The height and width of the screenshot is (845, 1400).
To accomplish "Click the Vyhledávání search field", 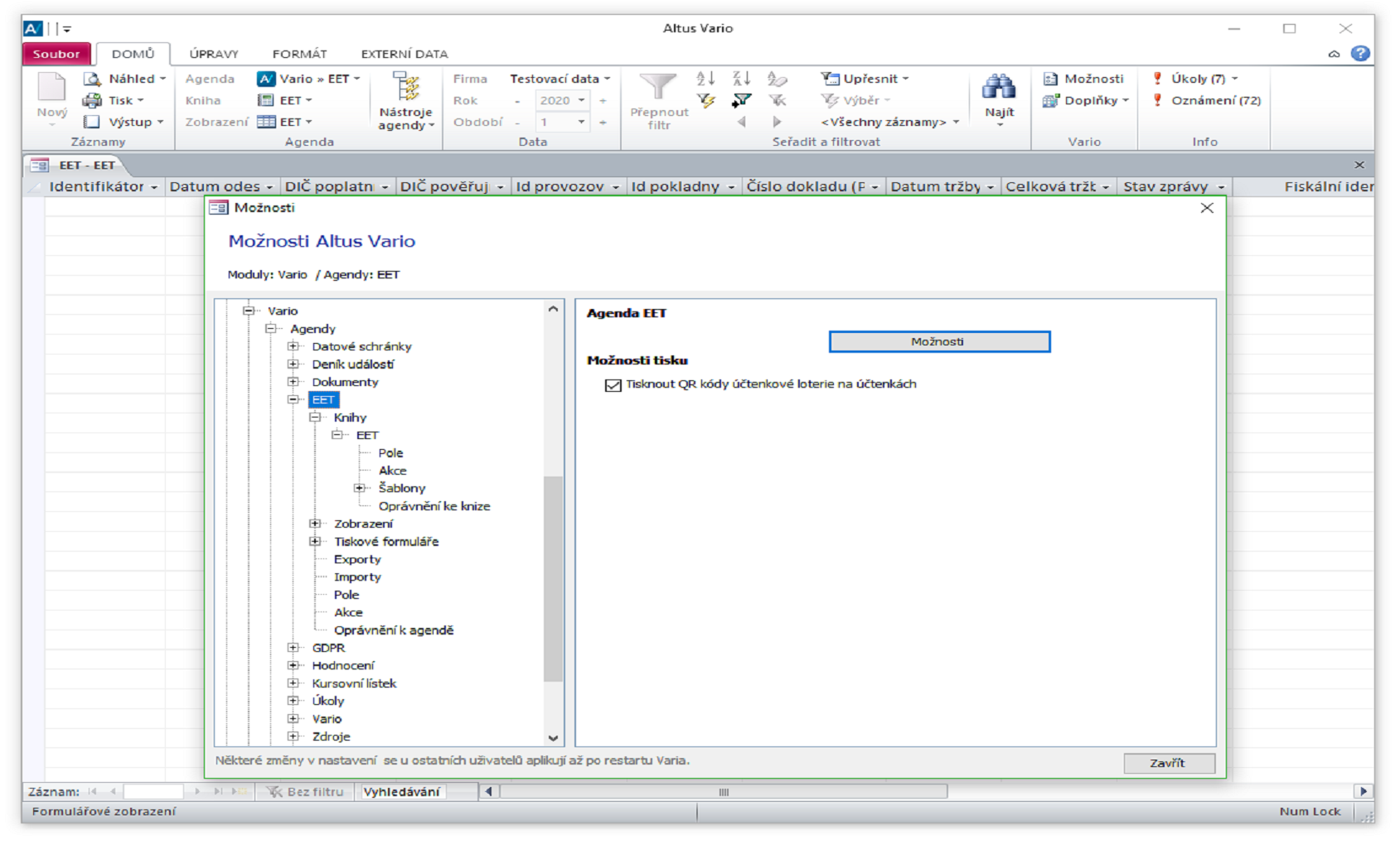I will pyautogui.click(x=402, y=792).
